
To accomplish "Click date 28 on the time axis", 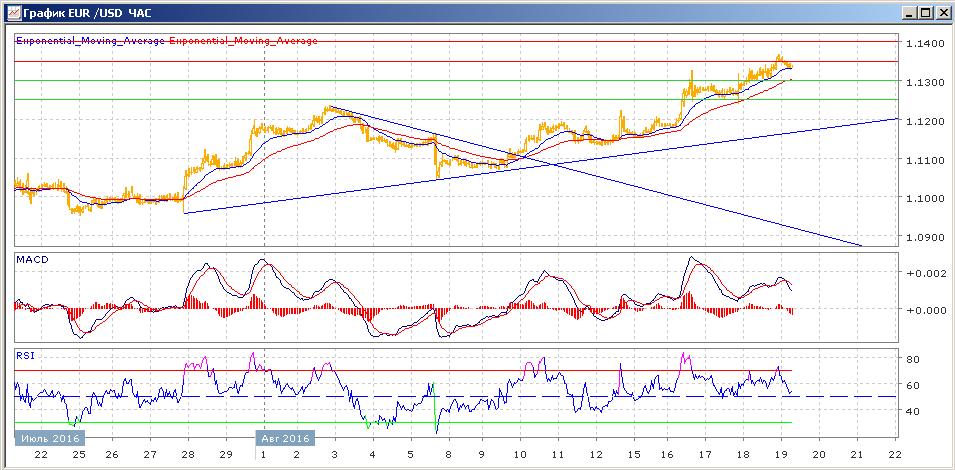I will 188,454.
